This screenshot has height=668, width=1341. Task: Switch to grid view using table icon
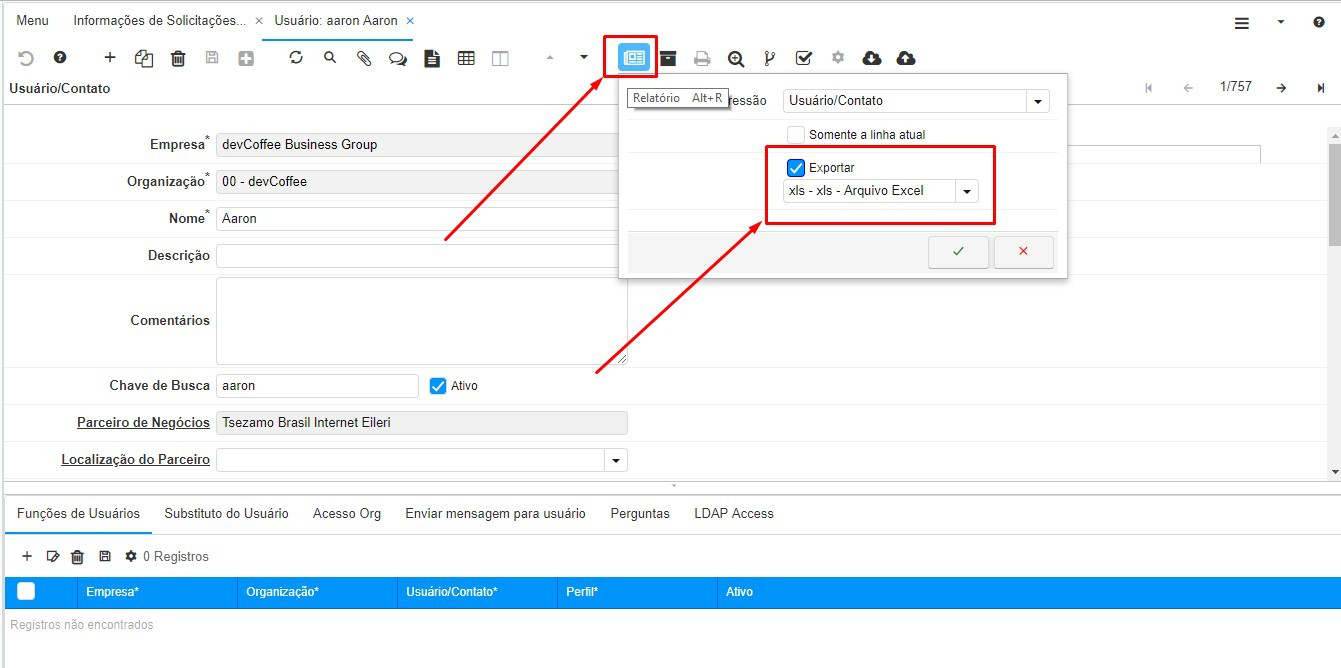(466, 58)
